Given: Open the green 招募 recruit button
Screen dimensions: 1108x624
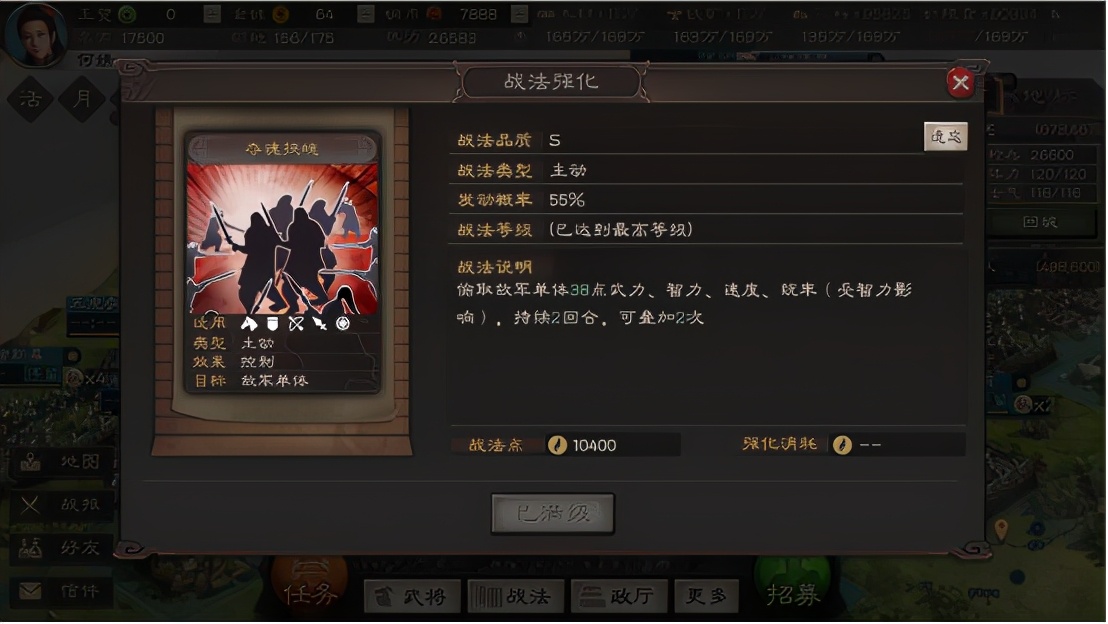Looking at the screenshot, I should [x=793, y=588].
